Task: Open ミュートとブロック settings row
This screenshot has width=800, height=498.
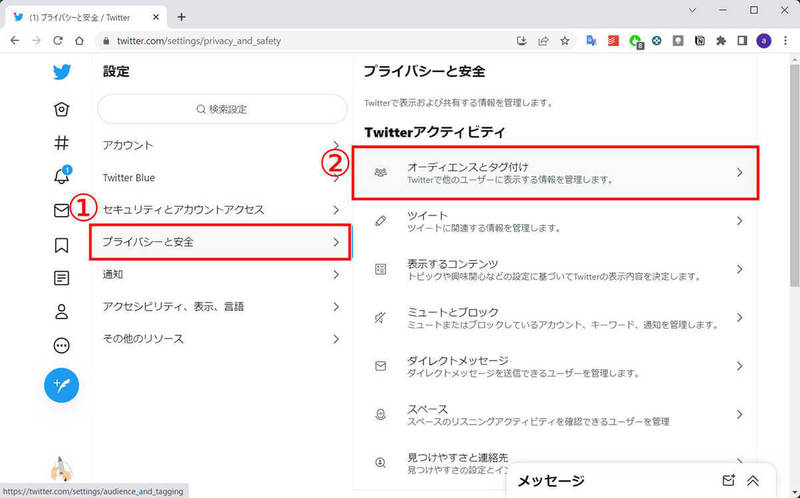Action: click(x=555, y=317)
